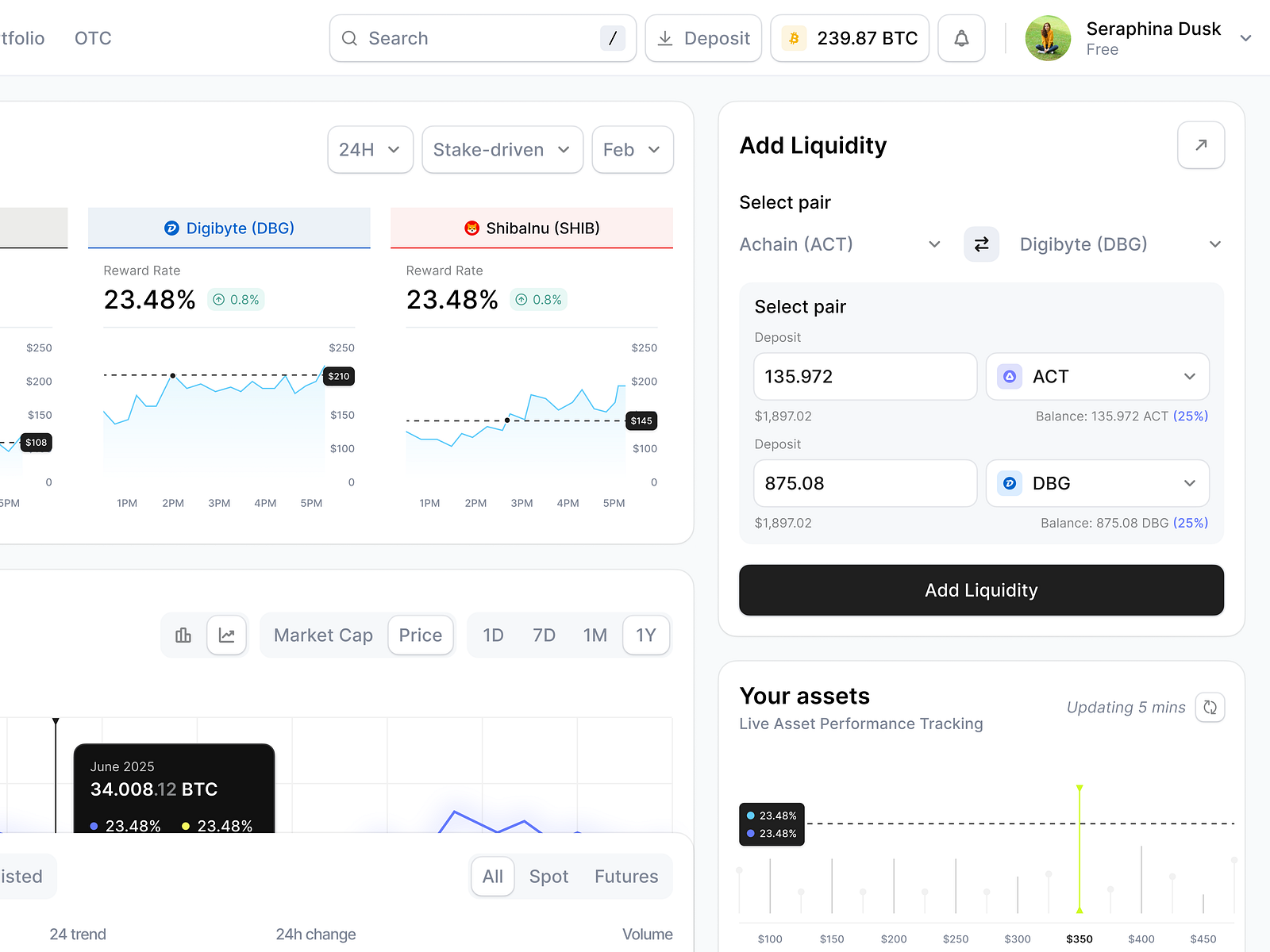Open the OTC menu item

pyautogui.click(x=92, y=37)
